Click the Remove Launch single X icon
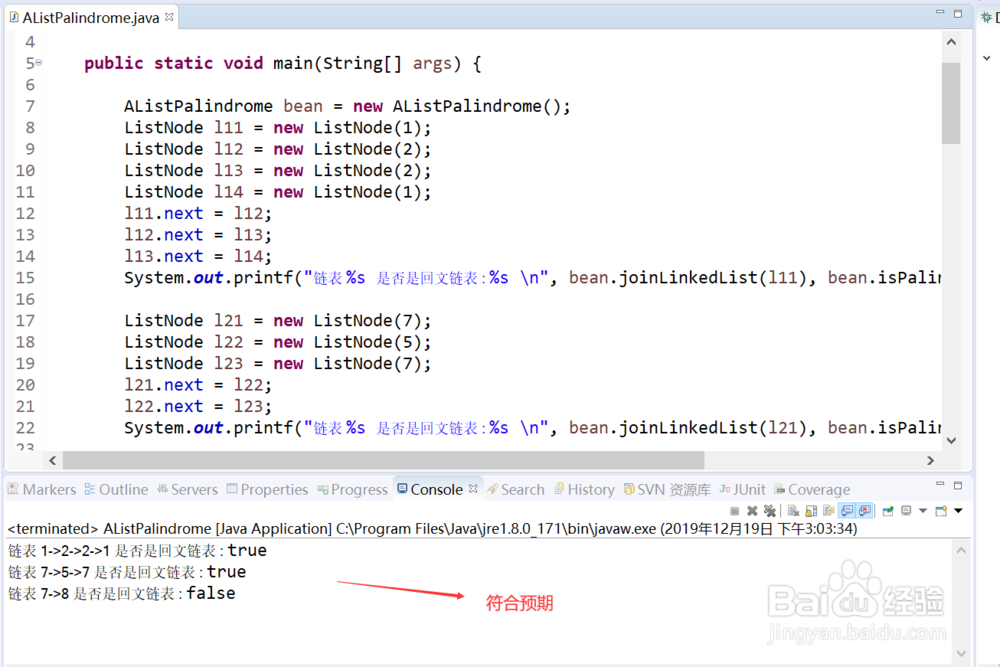1000x667 pixels. 752,511
